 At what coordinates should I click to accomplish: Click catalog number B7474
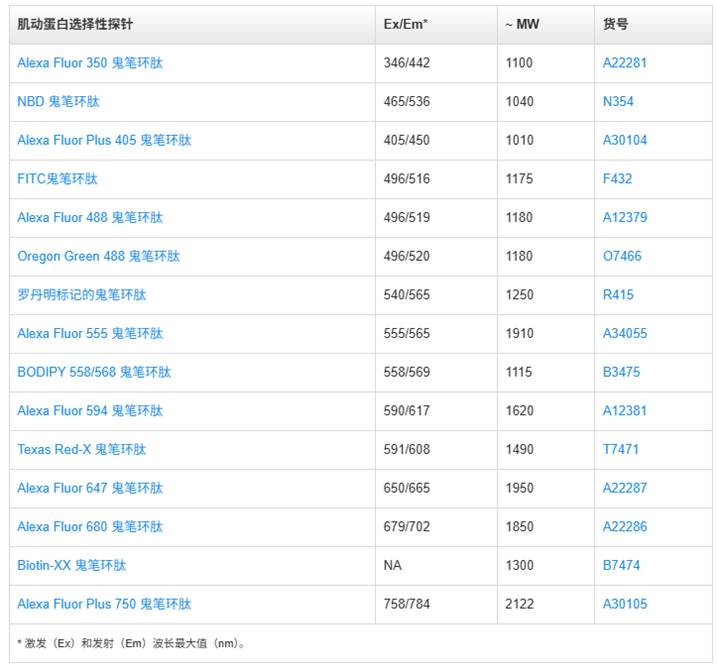(x=621, y=565)
